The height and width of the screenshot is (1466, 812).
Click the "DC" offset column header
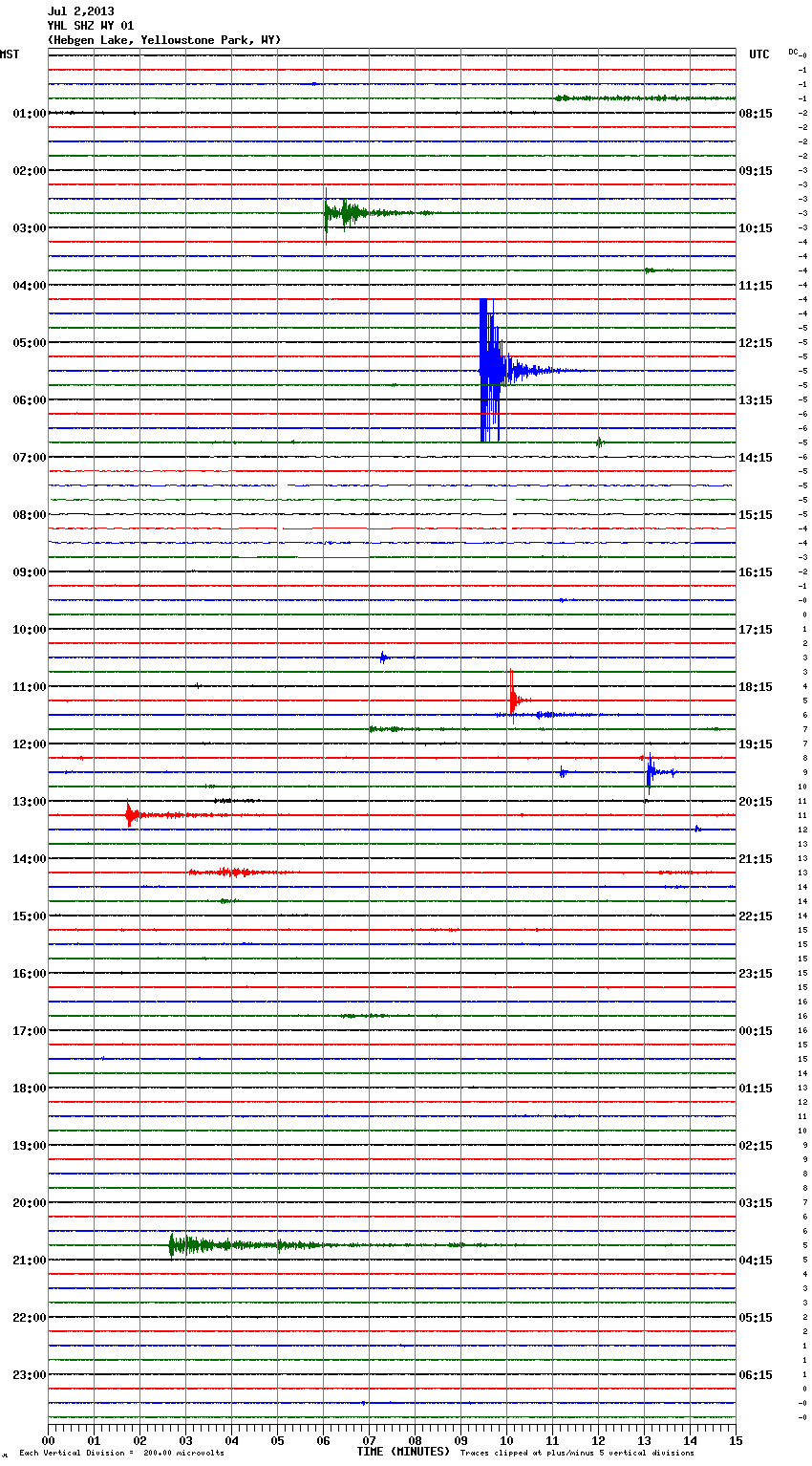(x=793, y=52)
